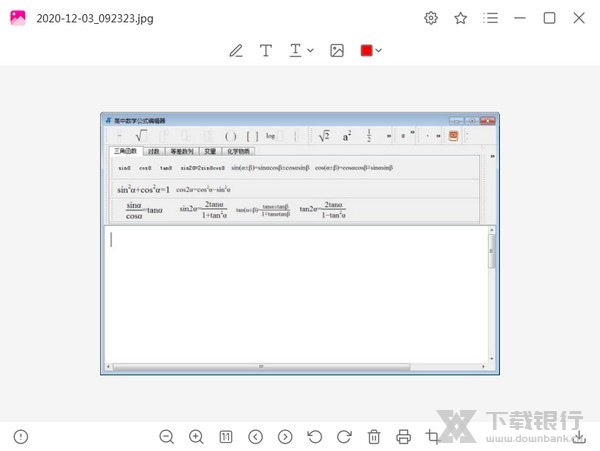Image resolution: width=600 pixels, height=451 pixels.
Task: Zoom in with the plus magnifier
Action: pyautogui.click(x=196, y=437)
